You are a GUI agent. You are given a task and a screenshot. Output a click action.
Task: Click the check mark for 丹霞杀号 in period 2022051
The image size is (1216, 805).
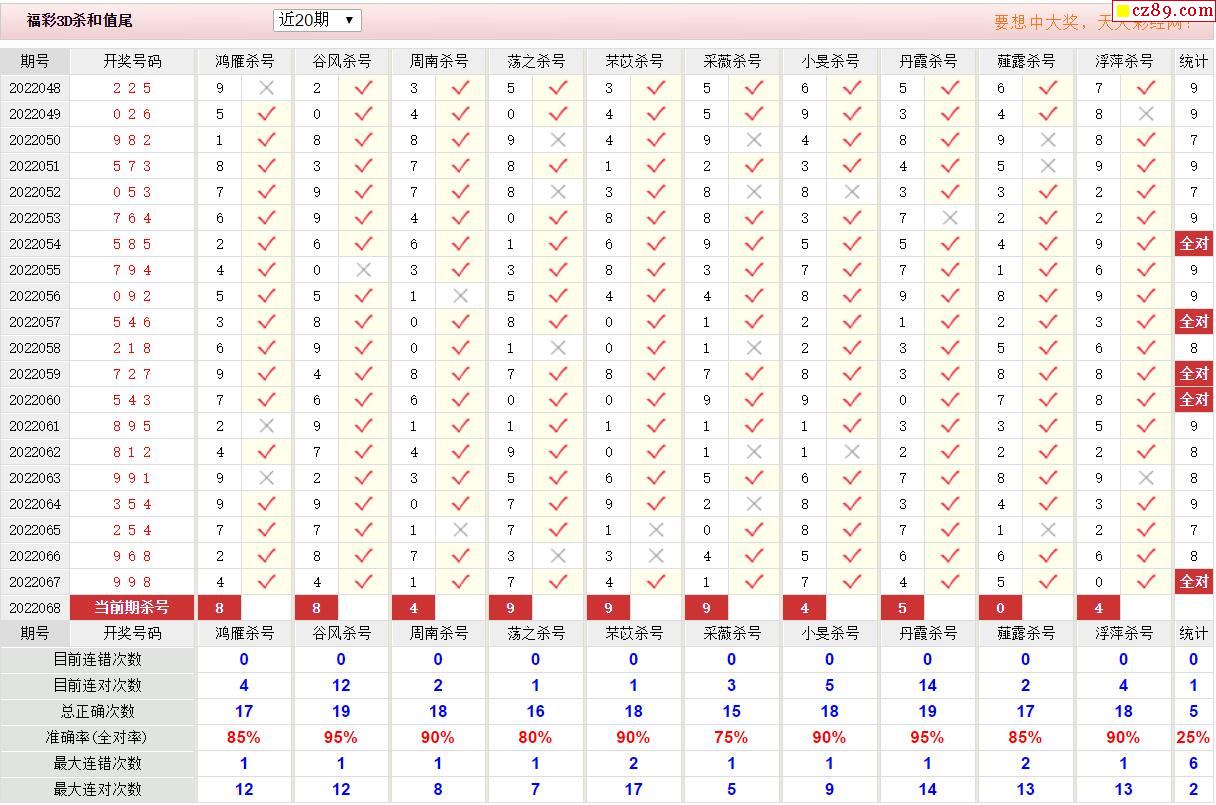(950, 166)
